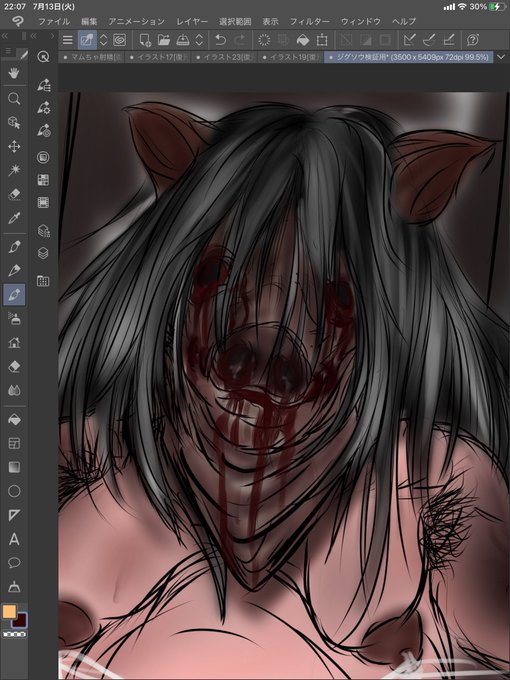This screenshot has height=680, width=510.
Task: Select the Auto select magic wand tool
Action: 14,170
